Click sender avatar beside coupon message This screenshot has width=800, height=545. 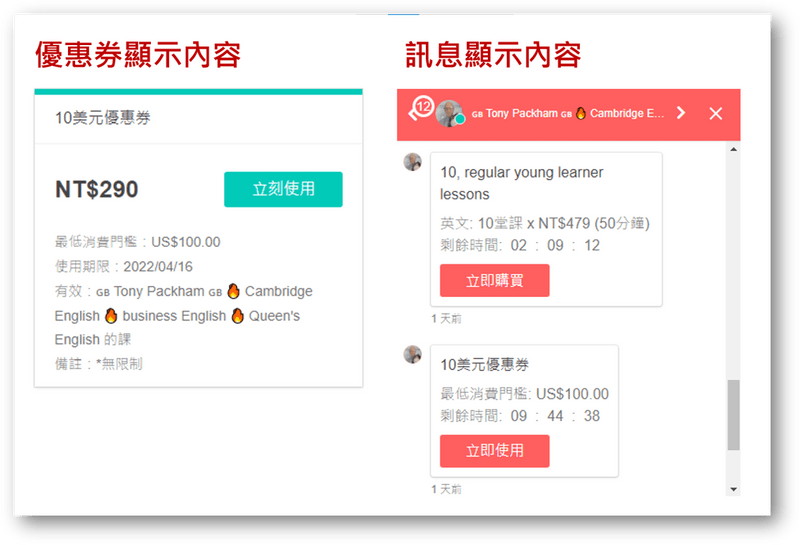(x=412, y=354)
